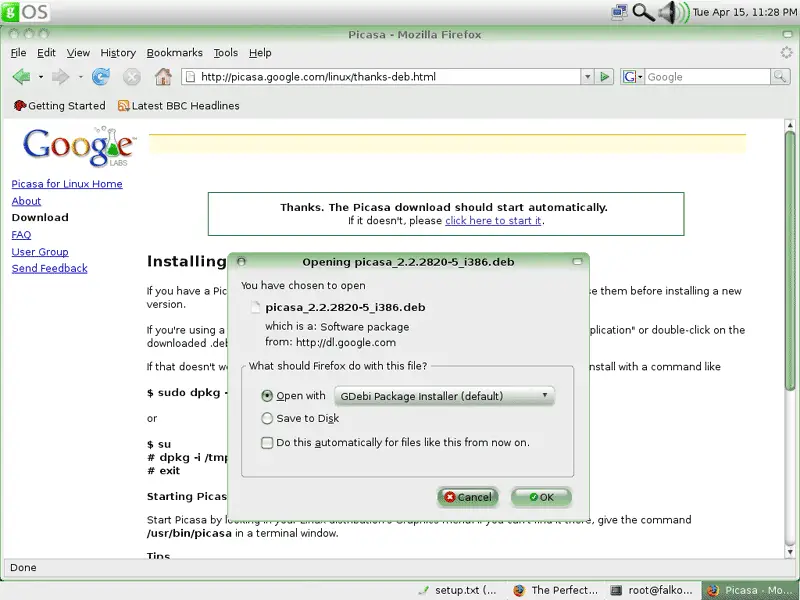The height and width of the screenshot is (600, 800).
Task: Click the speaker volume tray icon
Action: (x=672, y=12)
